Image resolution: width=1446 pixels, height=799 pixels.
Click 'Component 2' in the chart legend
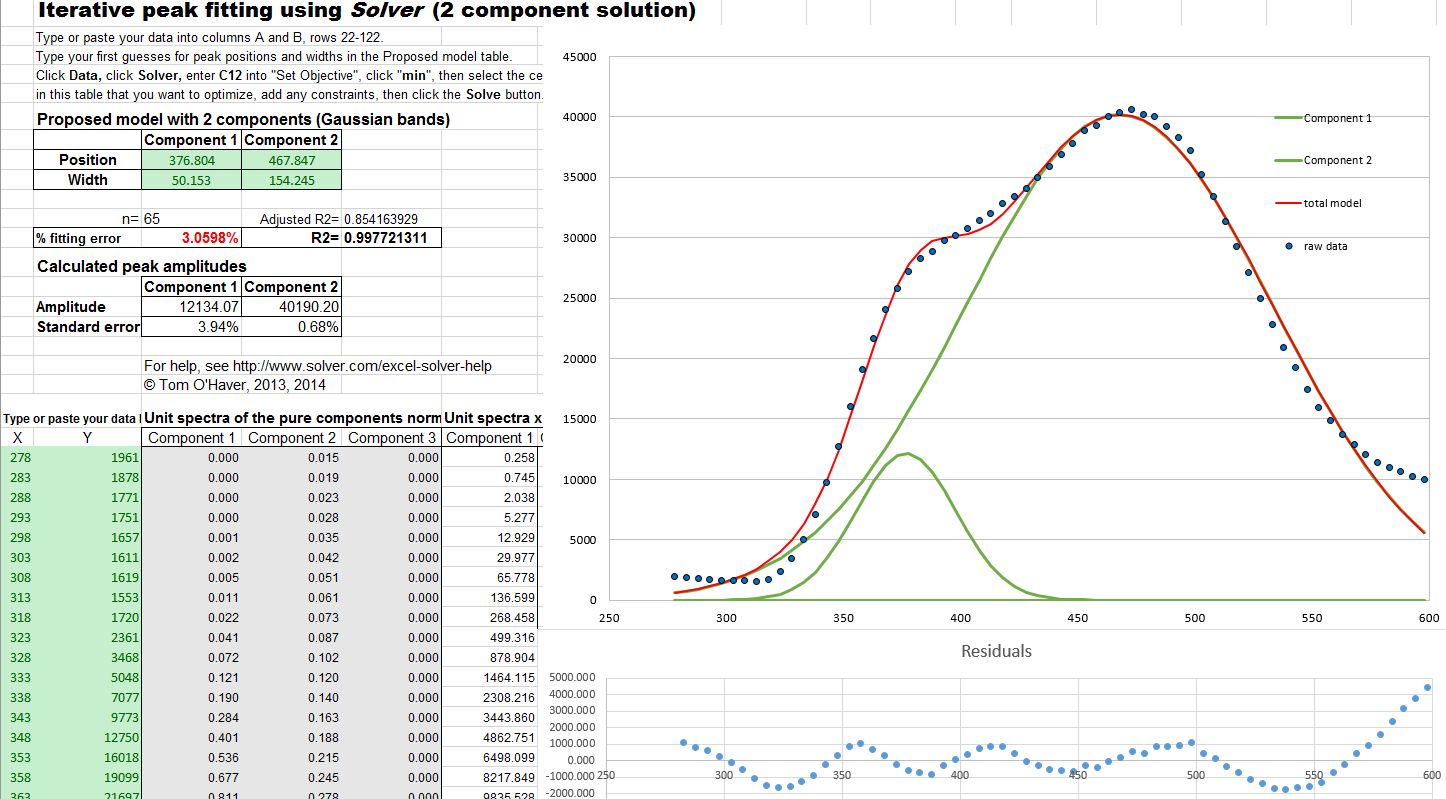click(x=1337, y=160)
